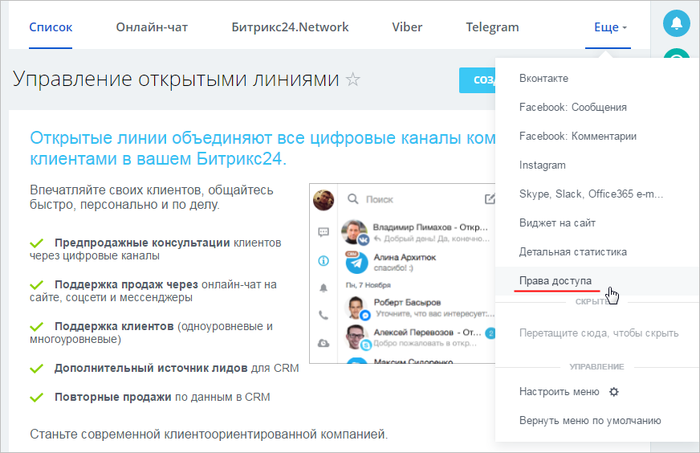The image size is (700, 453).
Task: Star the "Управление открытыми линиями" page as favorite
Action: 353,79
